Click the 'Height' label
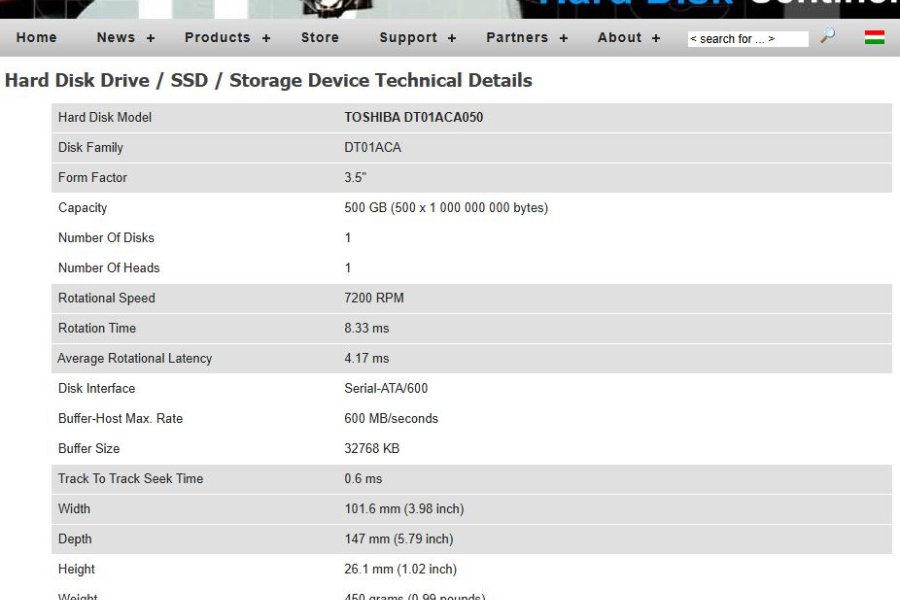The height and width of the screenshot is (600, 900). [x=76, y=570]
